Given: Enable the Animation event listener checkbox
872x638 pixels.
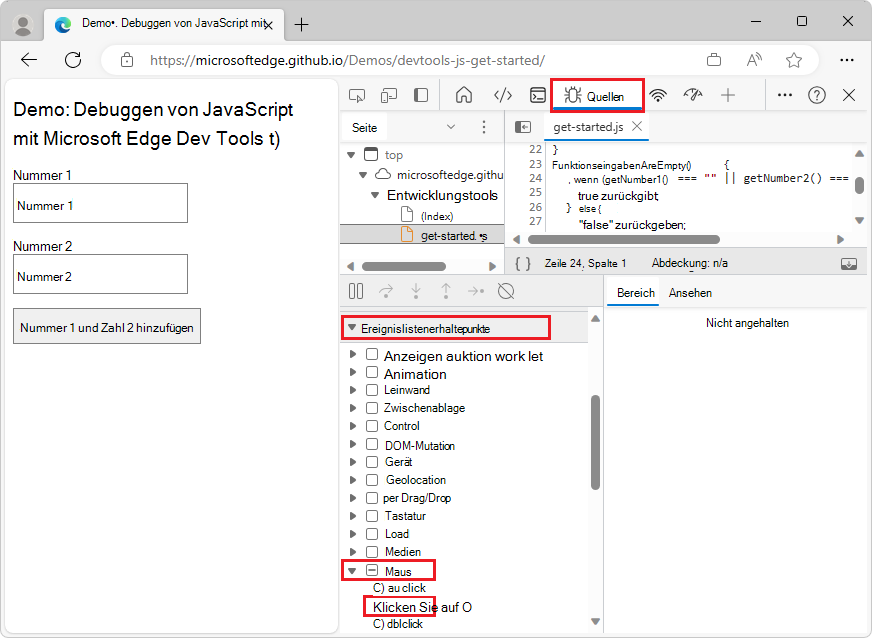Looking at the screenshot, I should [371, 371].
